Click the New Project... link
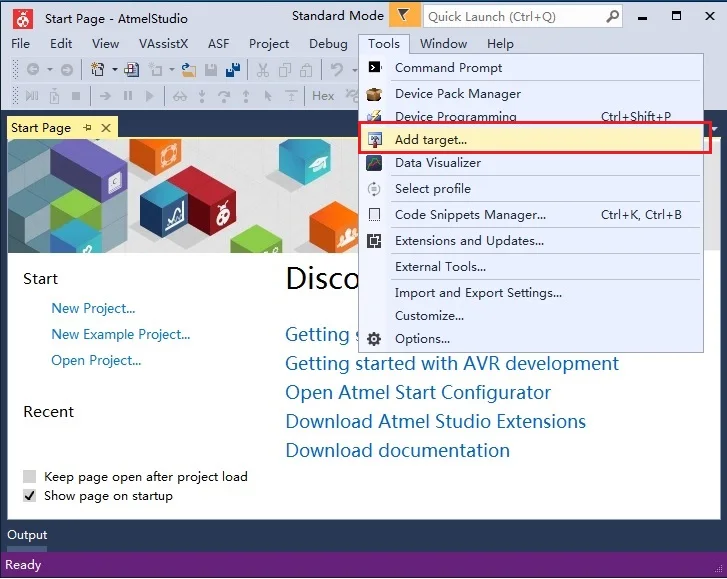Image resolution: width=727 pixels, height=579 pixels. coord(93,308)
